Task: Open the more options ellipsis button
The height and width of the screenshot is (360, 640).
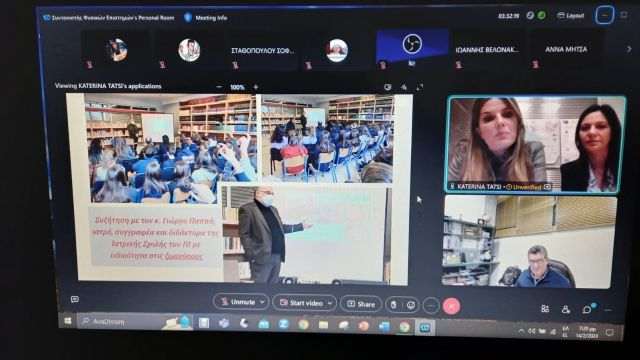Action: pos(431,306)
